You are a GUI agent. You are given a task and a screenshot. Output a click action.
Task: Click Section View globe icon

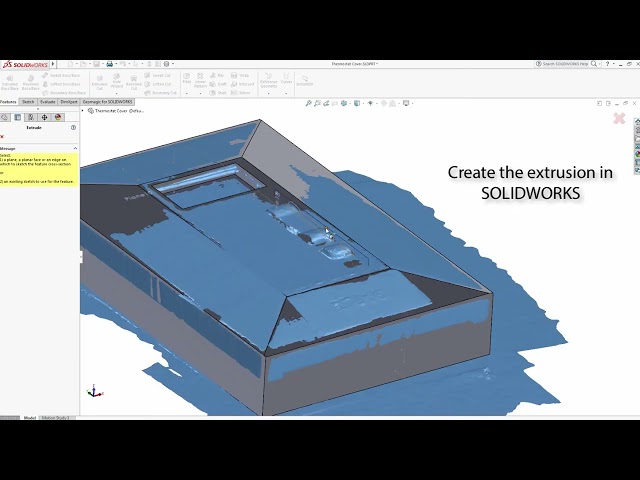(344, 104)
